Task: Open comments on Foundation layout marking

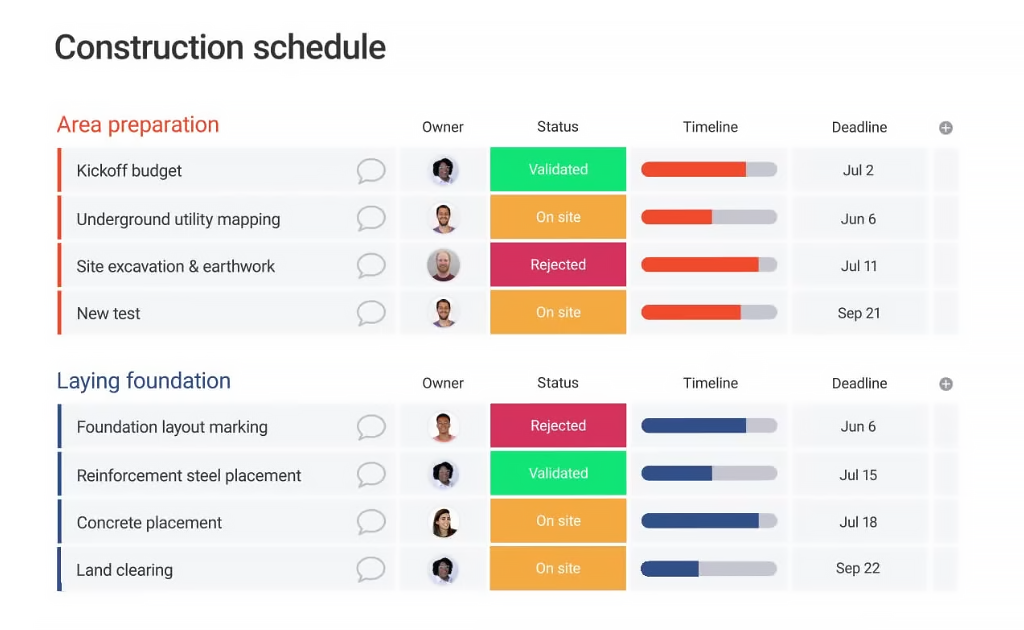Action: pos(371,427)
